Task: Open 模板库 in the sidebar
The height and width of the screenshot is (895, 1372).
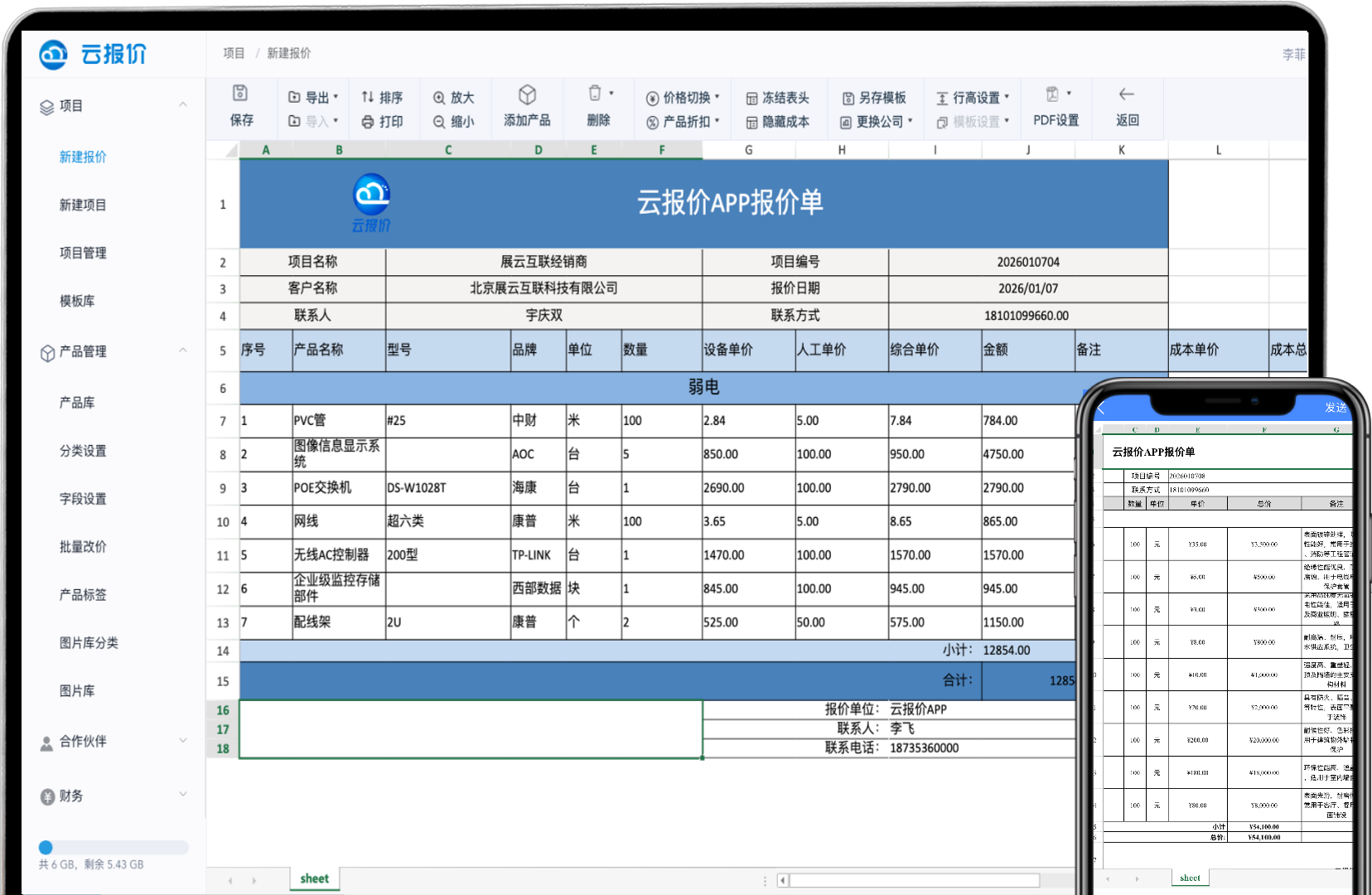Action: coord(77,301)
